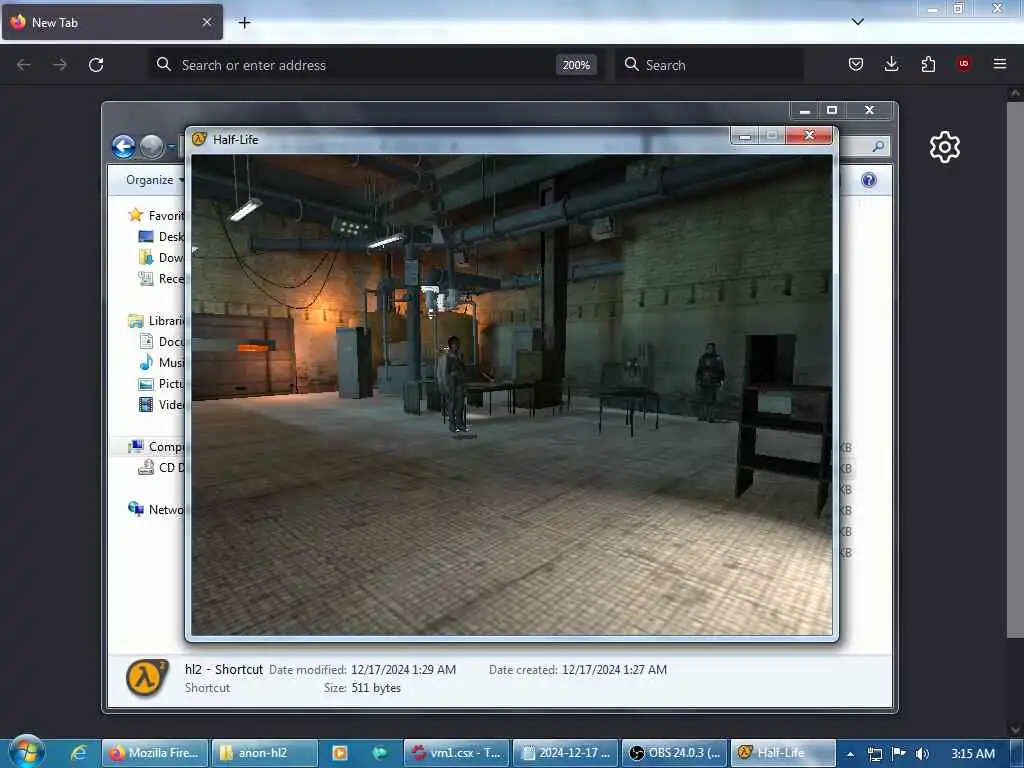Click the orange media player taskbar icon
This screenshot has width=1024, height=768.
click(x=340, y=753)
